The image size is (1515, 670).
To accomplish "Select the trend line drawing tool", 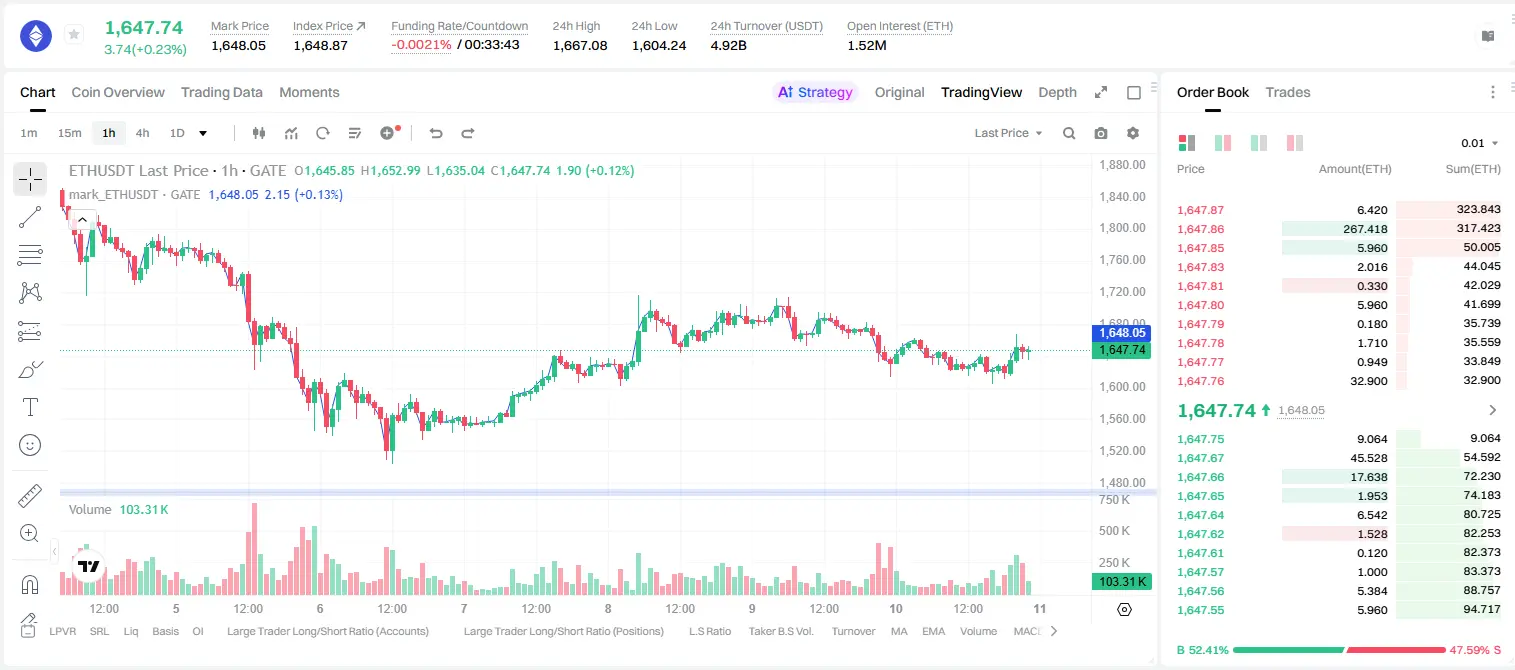I will coord(30,217).
